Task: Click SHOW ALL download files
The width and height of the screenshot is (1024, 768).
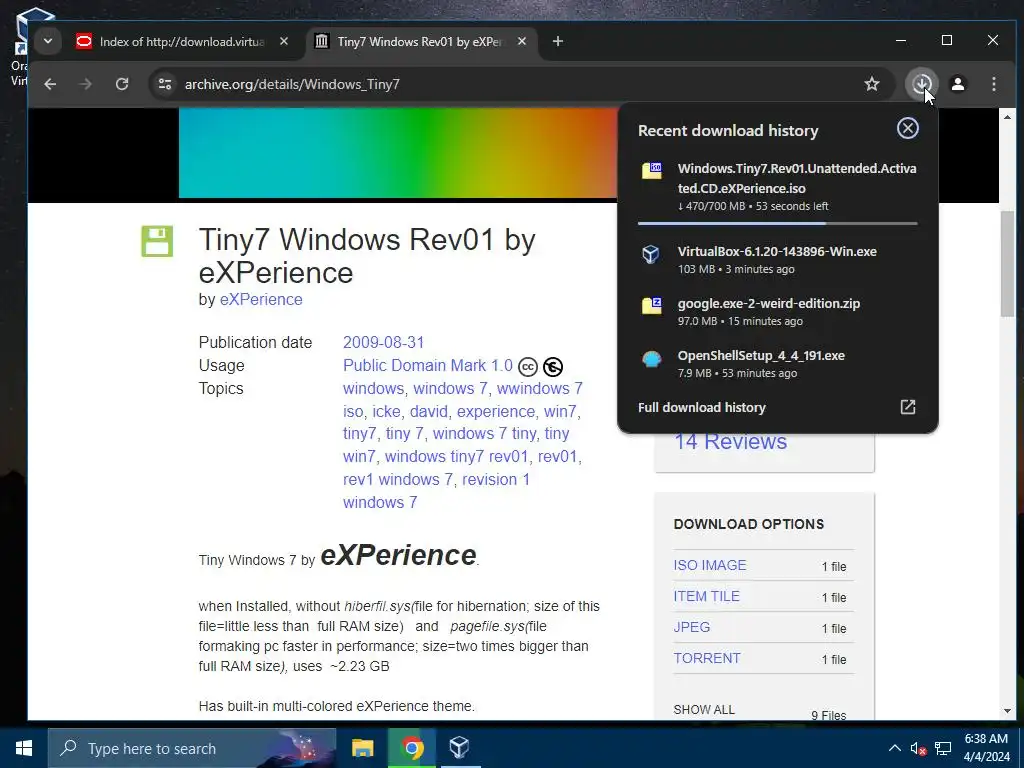Action: point(704,710)
